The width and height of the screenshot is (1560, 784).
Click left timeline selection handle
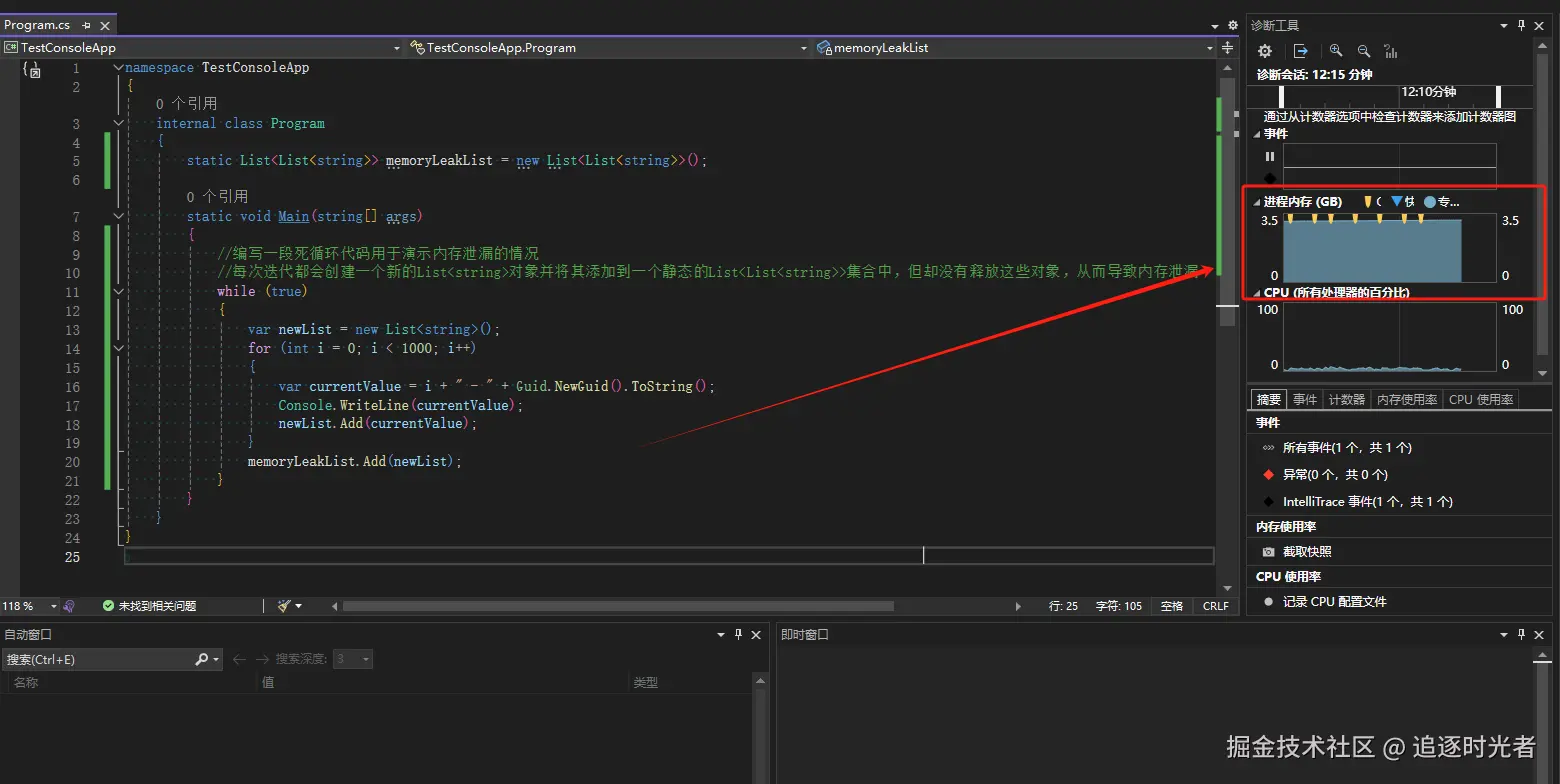click(x=1283, y=96)
